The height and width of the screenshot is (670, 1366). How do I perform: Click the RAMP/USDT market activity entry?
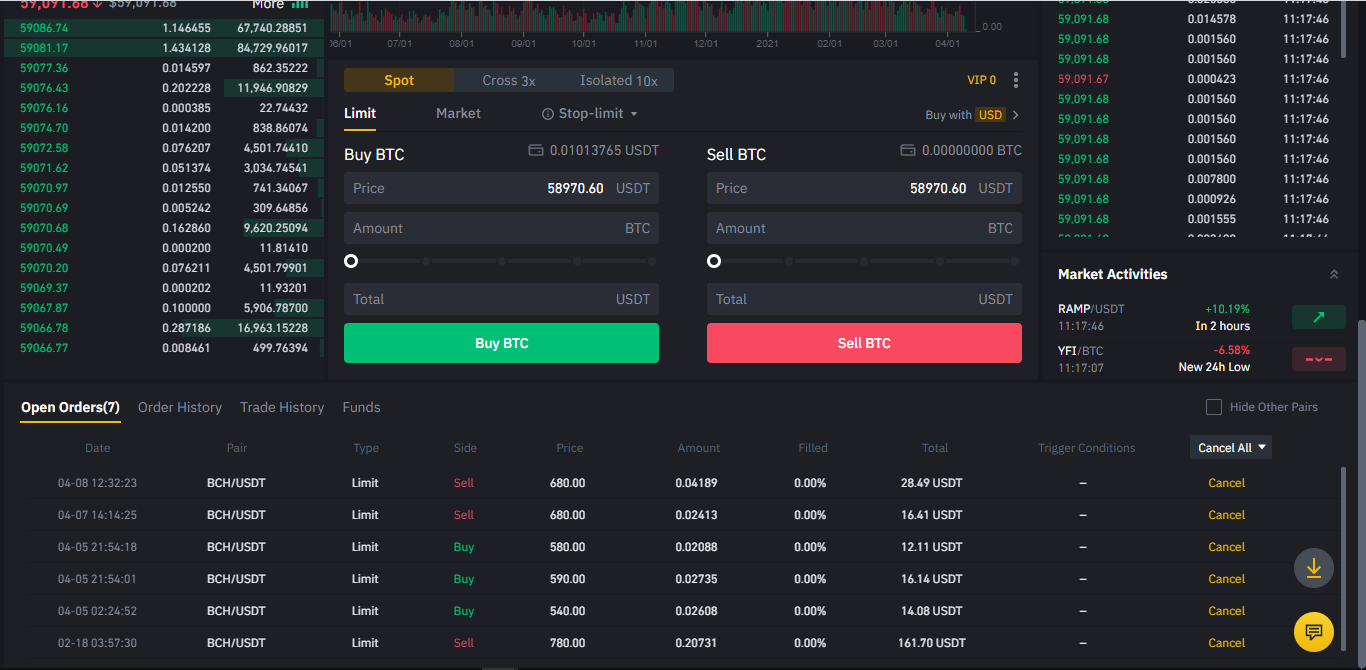click(x=1201, y=317)
